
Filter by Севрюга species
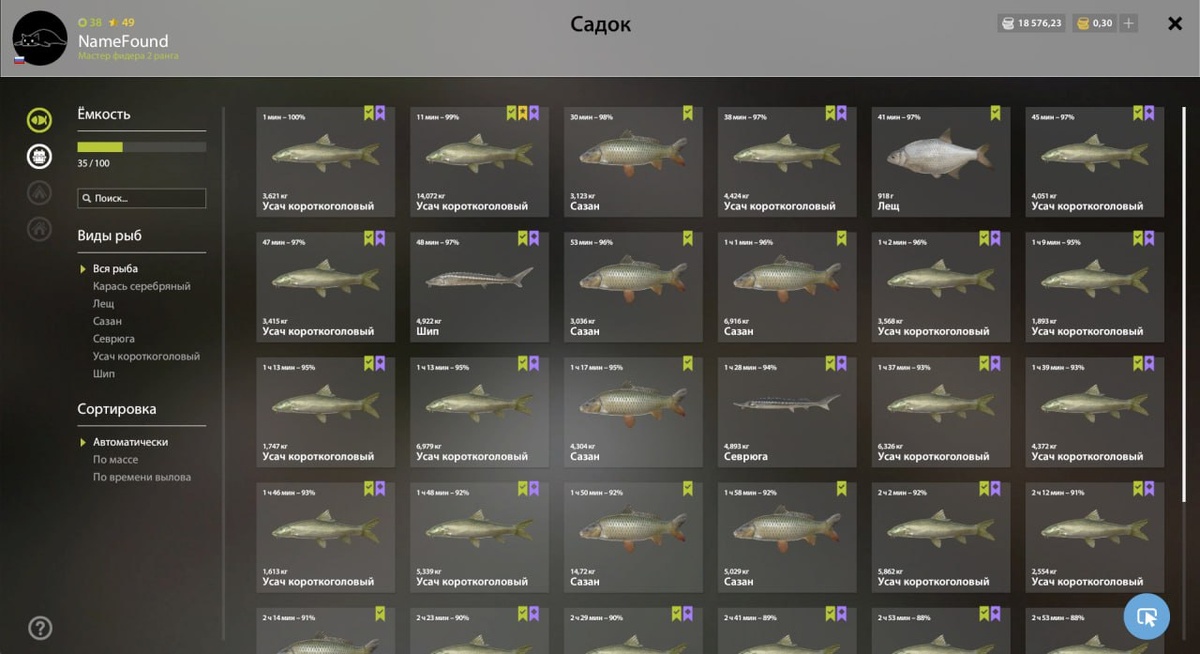(114, 339)
